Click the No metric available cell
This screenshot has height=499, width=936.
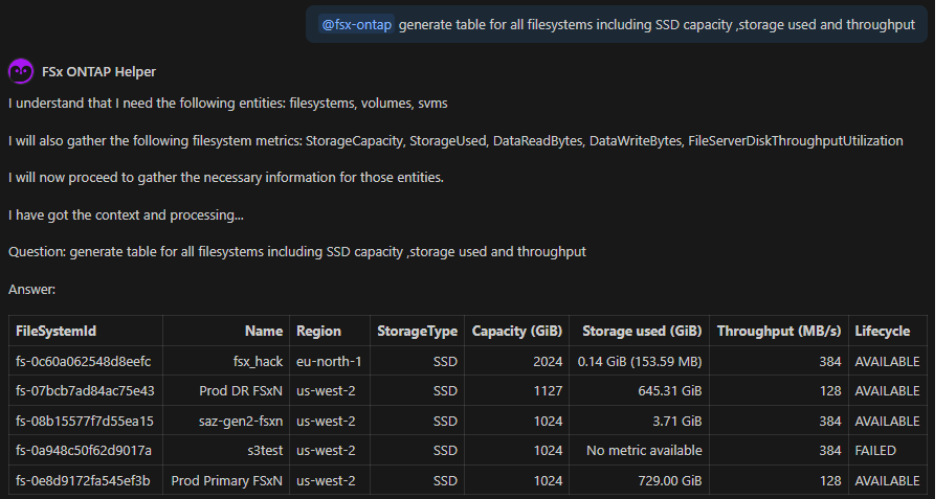point(644,451)
